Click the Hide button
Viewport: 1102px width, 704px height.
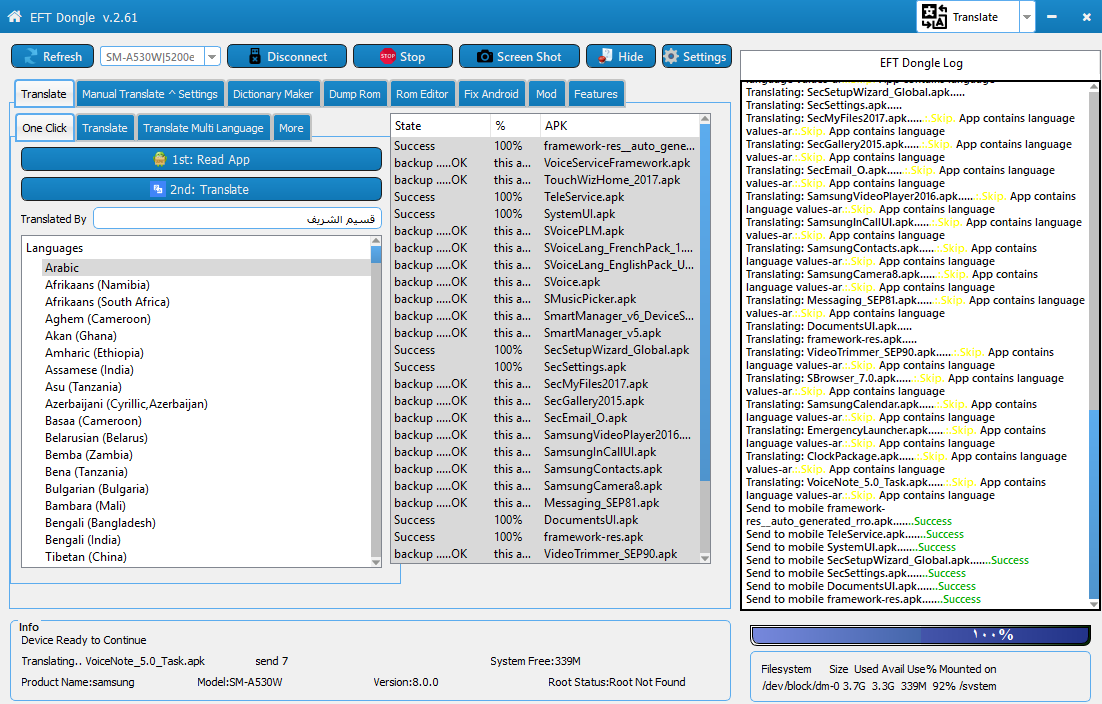pos(621,56)
